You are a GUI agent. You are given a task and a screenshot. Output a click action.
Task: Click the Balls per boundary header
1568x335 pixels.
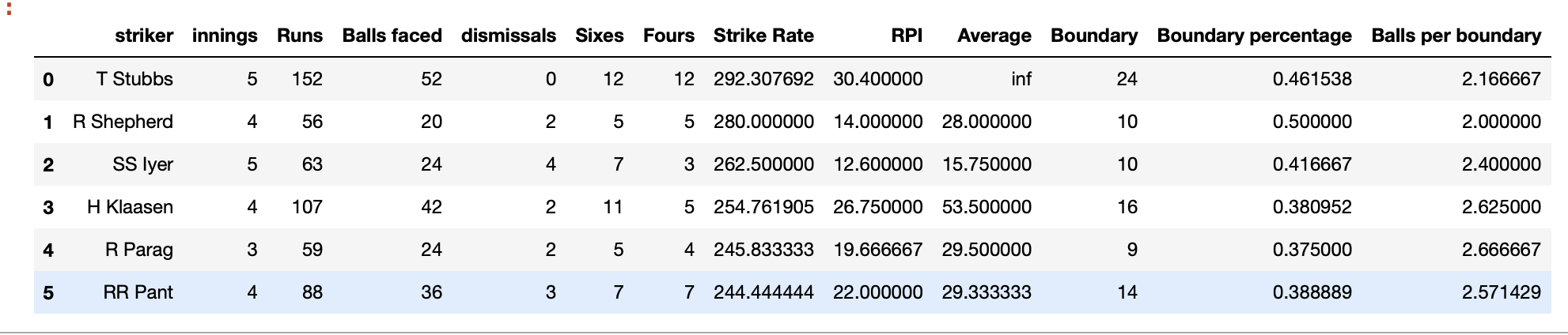tap(1456, 36)
